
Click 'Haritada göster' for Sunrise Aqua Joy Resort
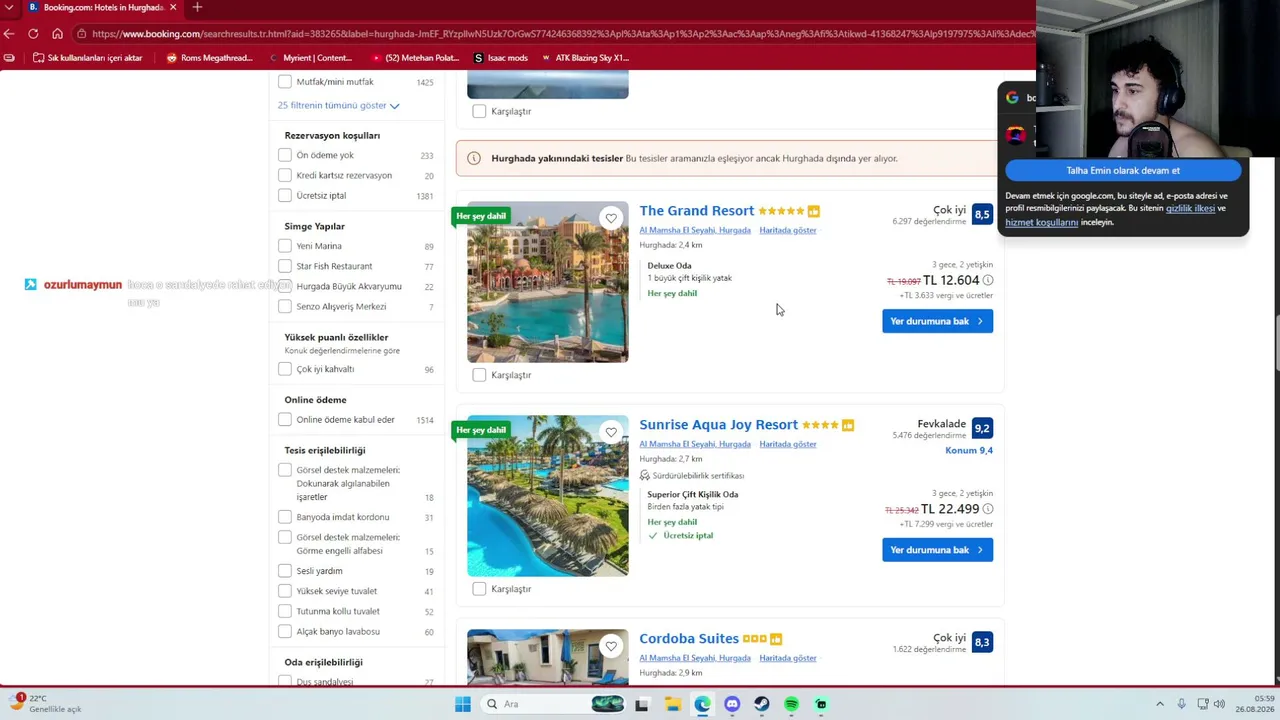[788, 444]
